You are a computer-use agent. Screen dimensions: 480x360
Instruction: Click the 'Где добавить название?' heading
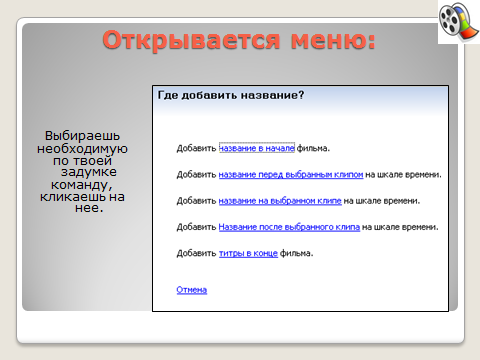(231, 95)
